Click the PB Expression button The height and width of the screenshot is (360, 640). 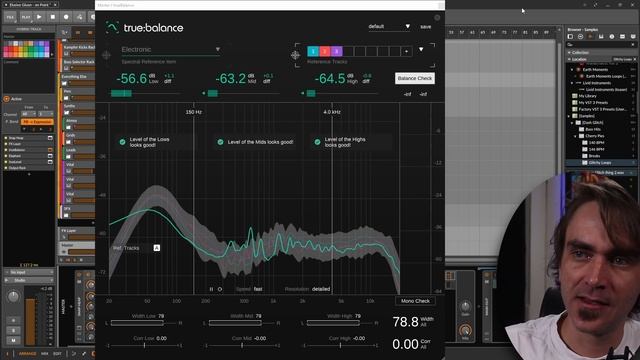coord(37,122)
